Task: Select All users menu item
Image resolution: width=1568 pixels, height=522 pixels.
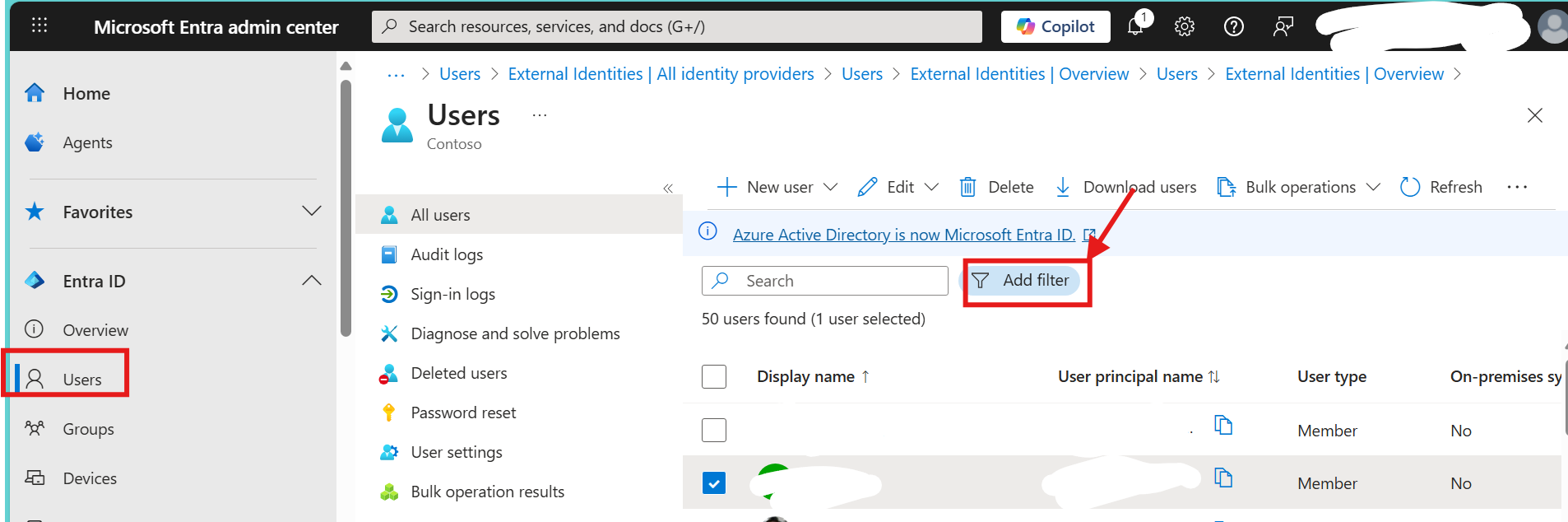Action: coord(519,214)
